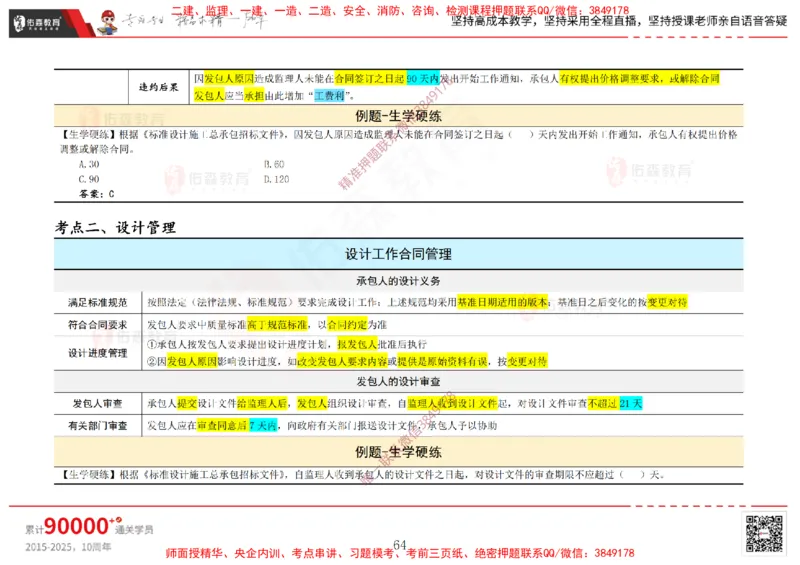Click the second 例题-生学硬练 banner near the bottom
Image resolution: width=800 pixels, height=565 pixels.
[x=398, y=452]
